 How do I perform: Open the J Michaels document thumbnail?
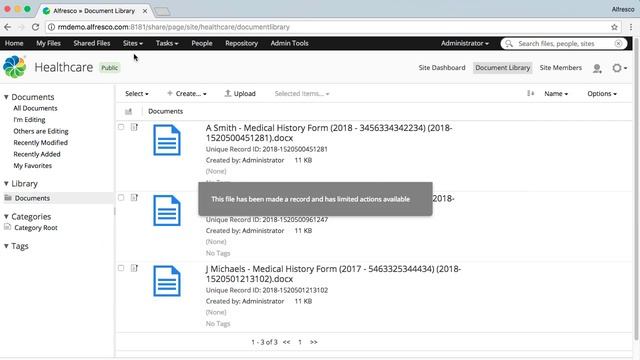167,281
